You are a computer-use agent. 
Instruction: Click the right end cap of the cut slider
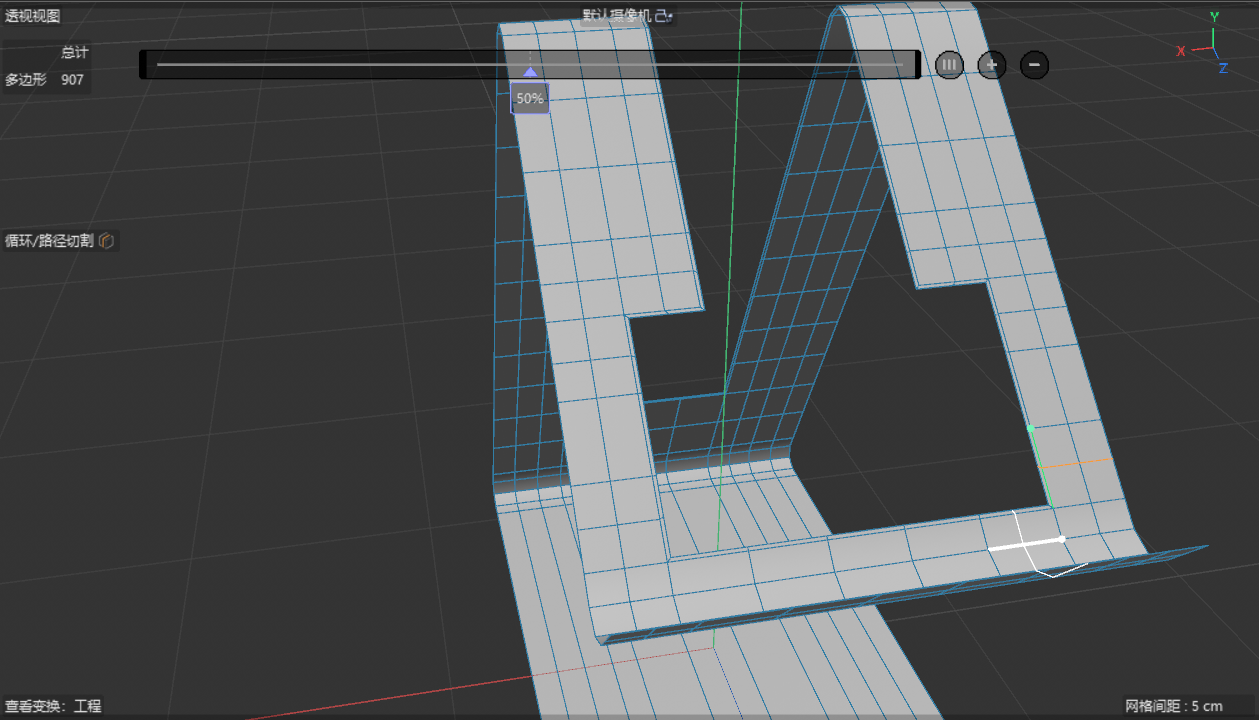click(x=916, y=65)
